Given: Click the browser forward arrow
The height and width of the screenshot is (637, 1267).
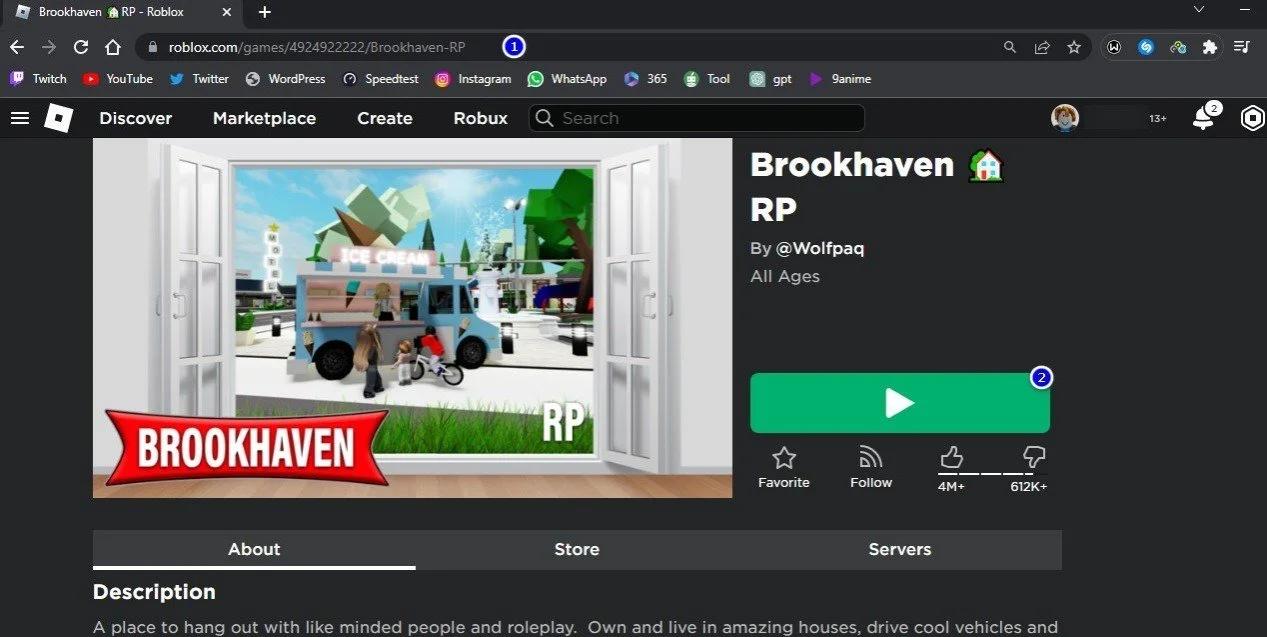Looking at the screenshot, I should point(49,47).
